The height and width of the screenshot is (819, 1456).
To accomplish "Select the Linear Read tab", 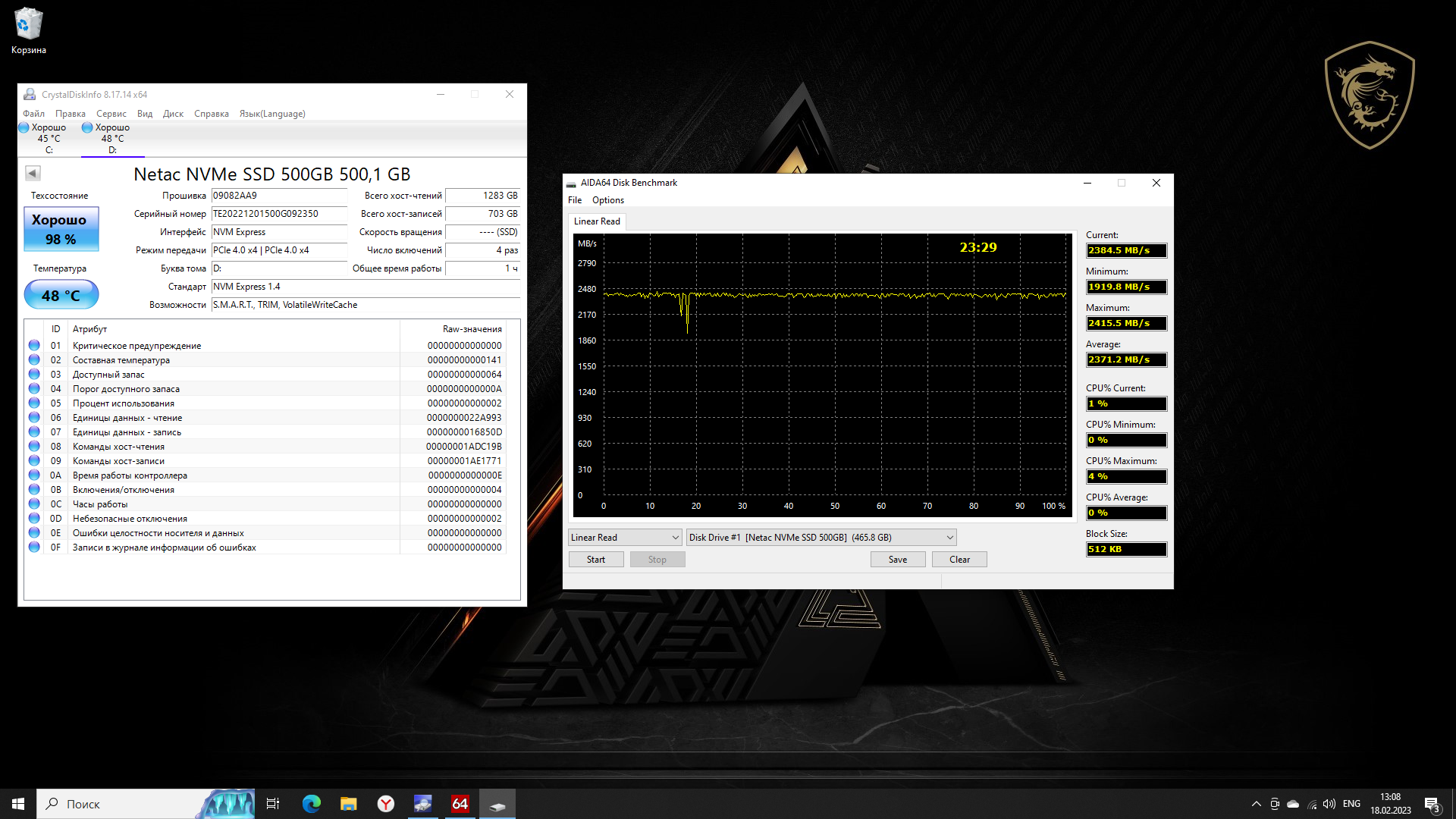I will pos(597,221).
